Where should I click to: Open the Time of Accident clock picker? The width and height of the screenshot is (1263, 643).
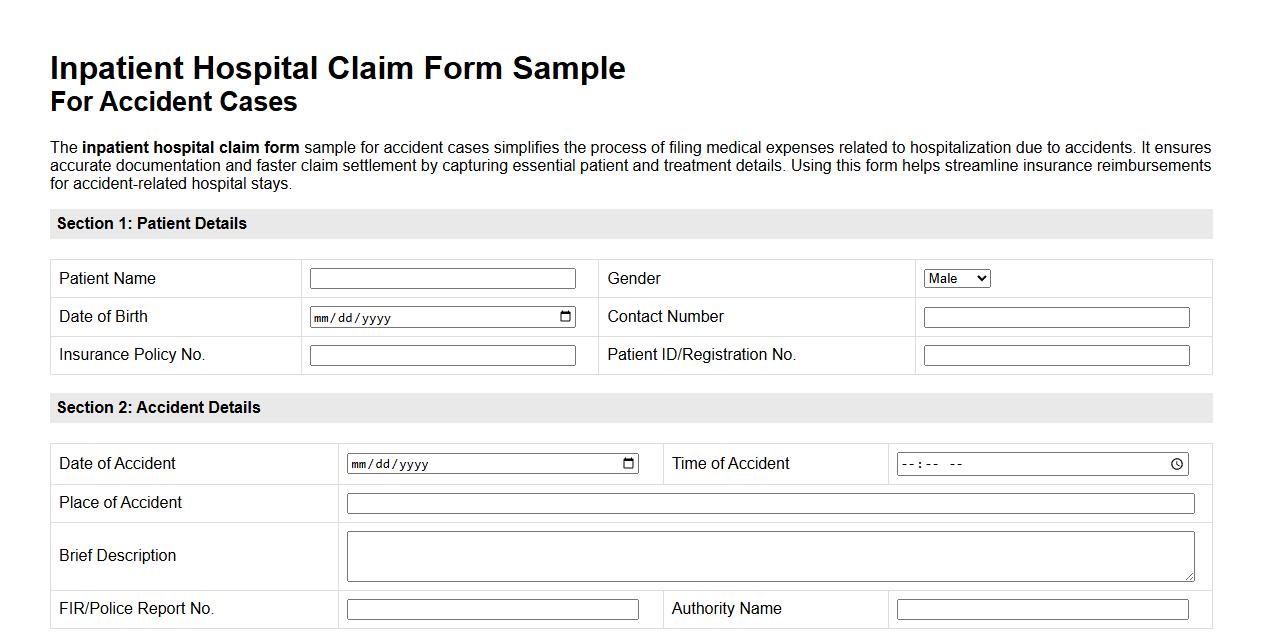click(x=1178, y=463)
